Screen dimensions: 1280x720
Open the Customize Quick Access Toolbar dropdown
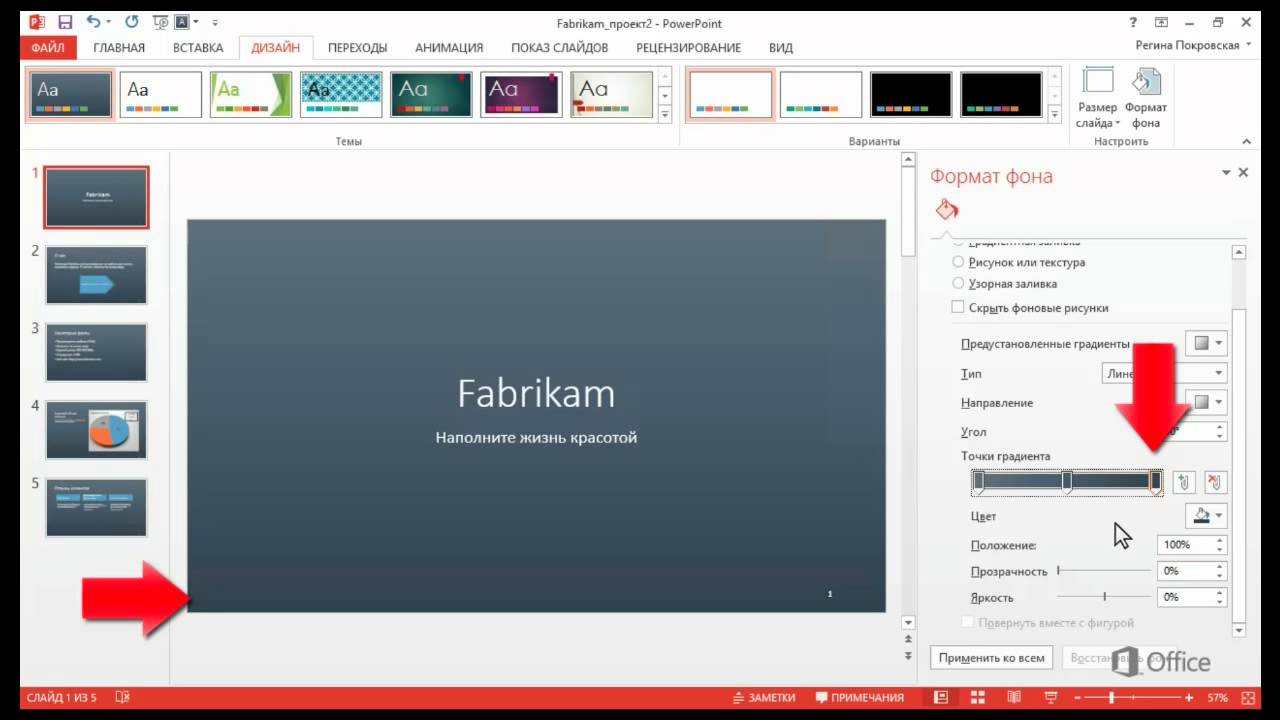click(215, 22)
